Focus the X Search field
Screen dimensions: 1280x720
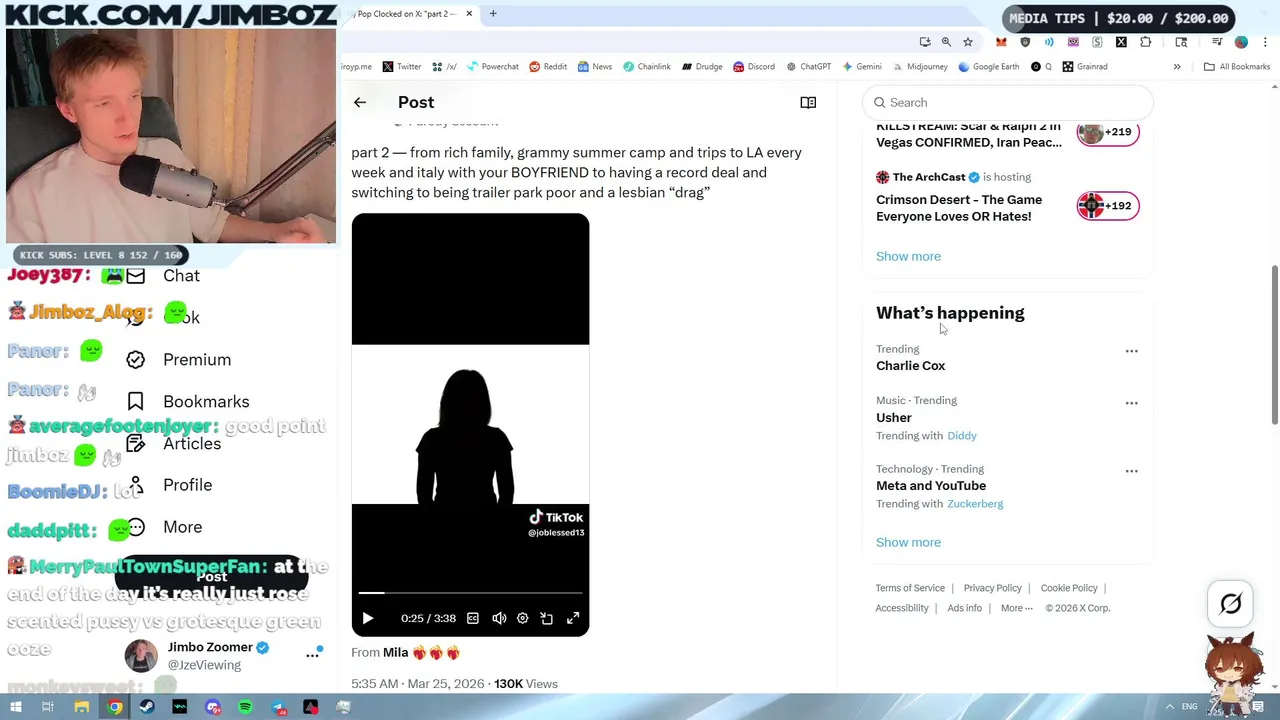[x=1008, y=102]
